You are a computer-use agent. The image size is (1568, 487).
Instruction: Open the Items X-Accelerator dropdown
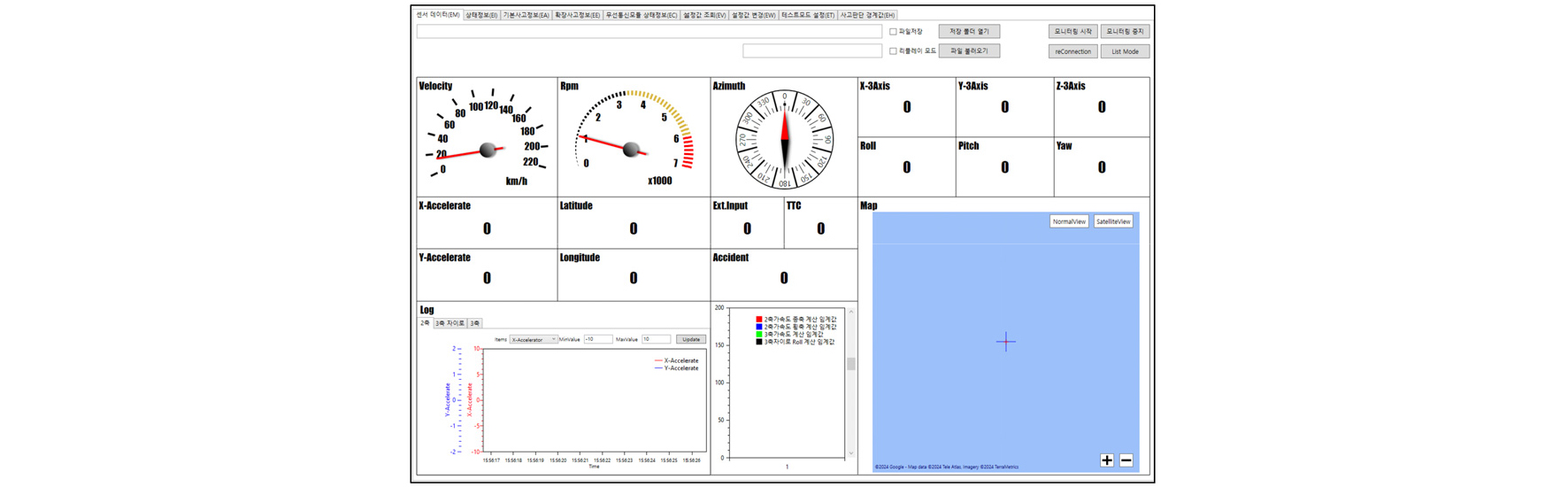coord(533,339)
